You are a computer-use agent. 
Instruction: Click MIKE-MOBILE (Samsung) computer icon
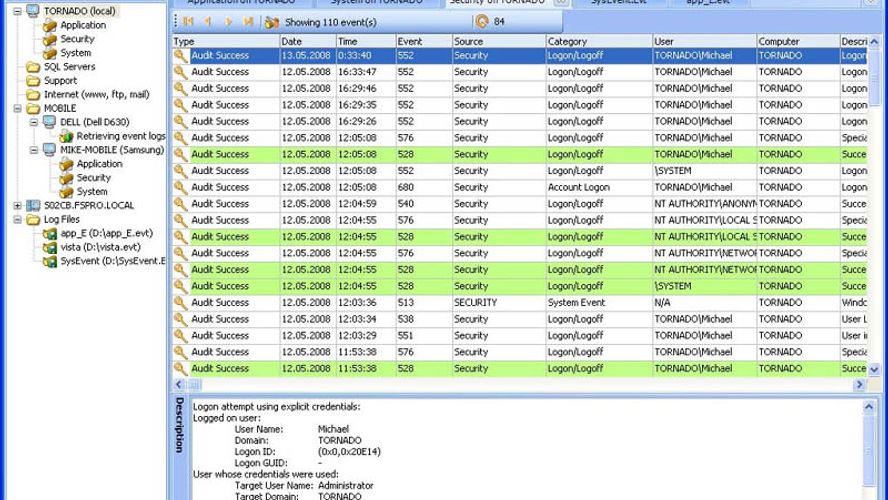coord(49,149)
